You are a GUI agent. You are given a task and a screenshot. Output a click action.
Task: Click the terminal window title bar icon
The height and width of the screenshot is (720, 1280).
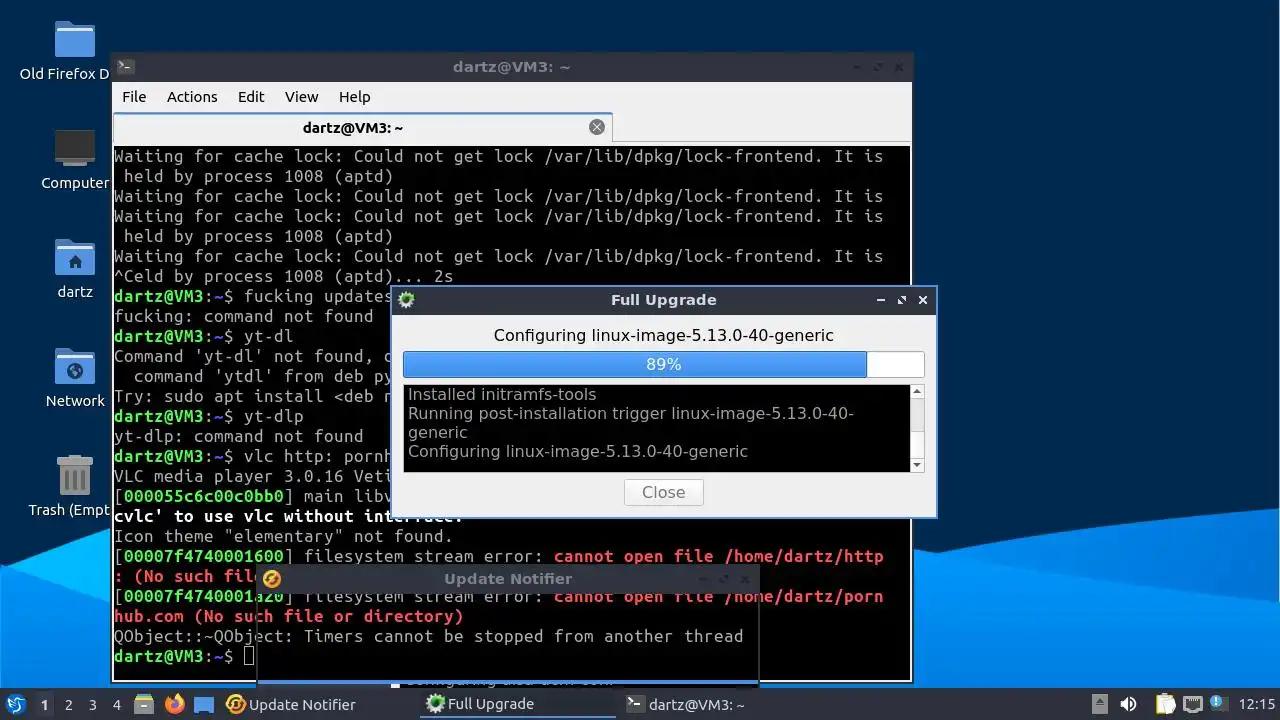pos(125,67)
